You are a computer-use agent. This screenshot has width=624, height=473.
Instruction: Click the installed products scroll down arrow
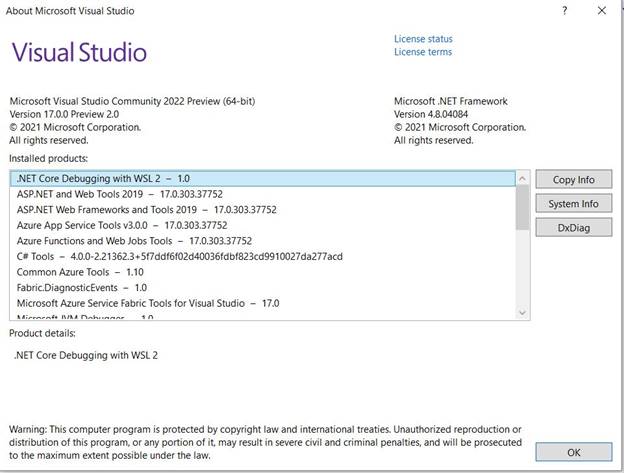[x=523, y=313]
